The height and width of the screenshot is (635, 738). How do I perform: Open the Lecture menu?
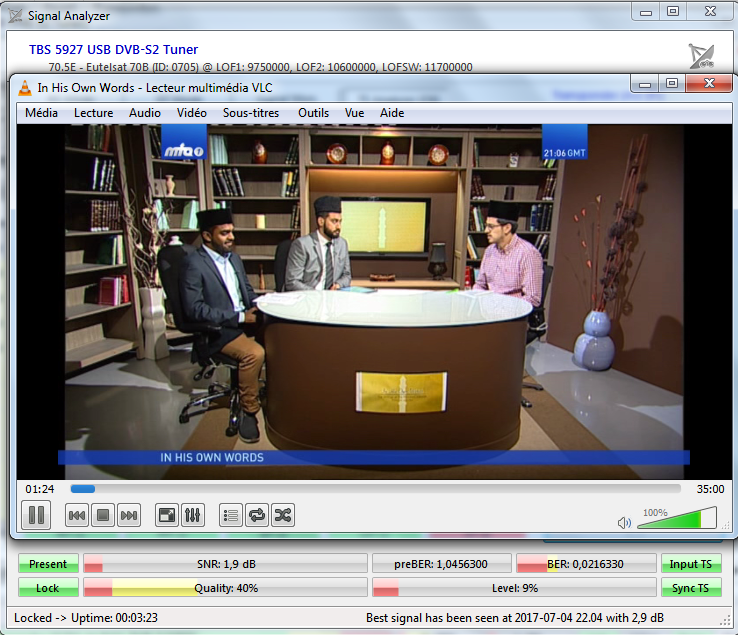93,113
